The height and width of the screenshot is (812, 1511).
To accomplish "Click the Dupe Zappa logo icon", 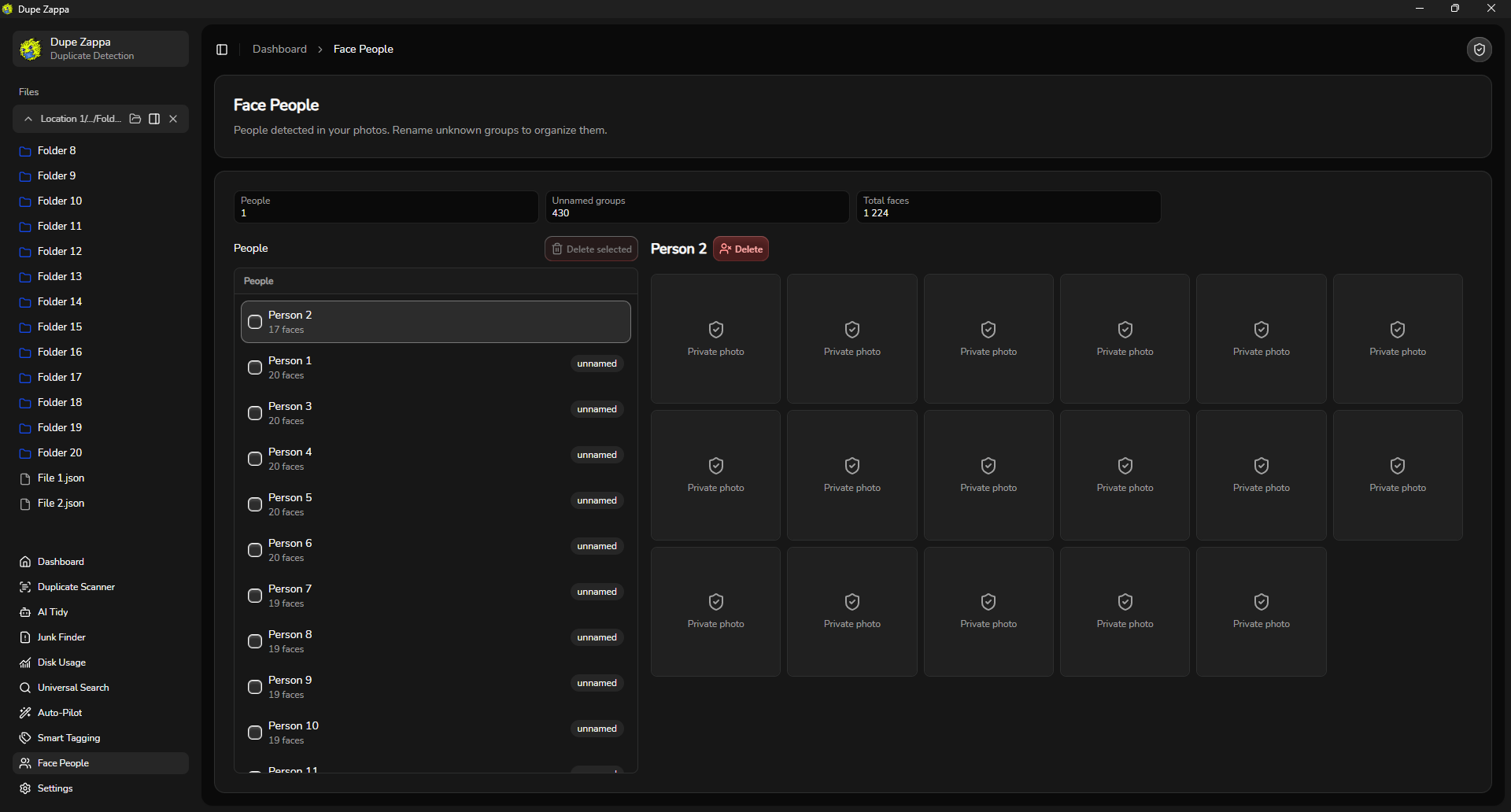I will [31, 49].
